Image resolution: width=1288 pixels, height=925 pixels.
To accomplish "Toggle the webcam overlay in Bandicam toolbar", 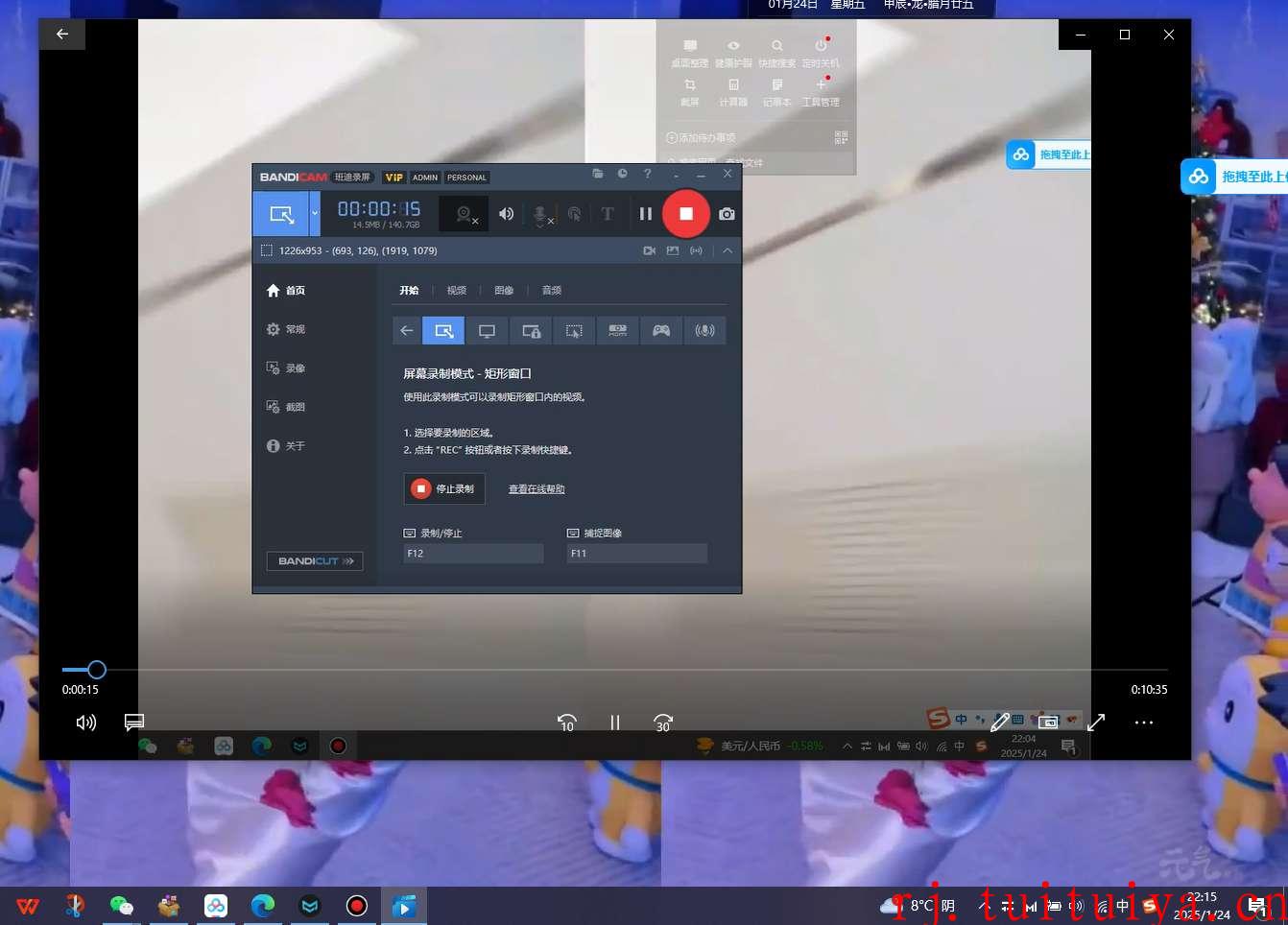I will pyautogui.click(x=465, y=214).
